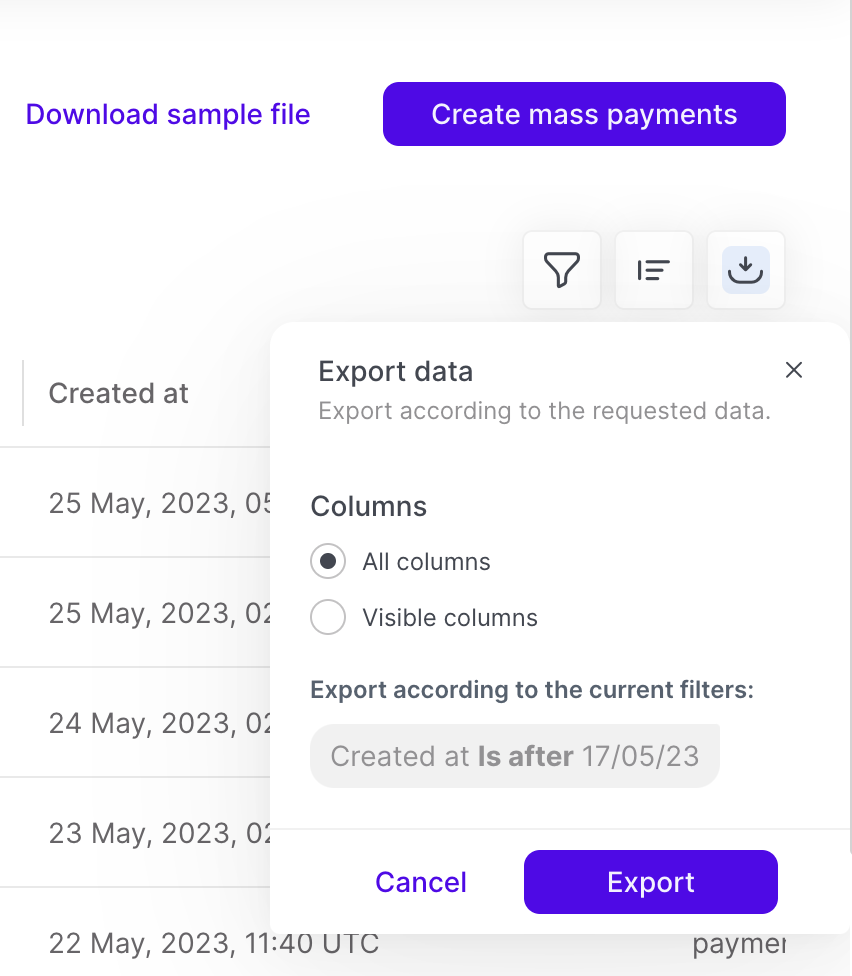This screenshot has width=852, height=976.
Task: Cancel the export dialog
Action: pyautogui.click(x=421, y=882)
